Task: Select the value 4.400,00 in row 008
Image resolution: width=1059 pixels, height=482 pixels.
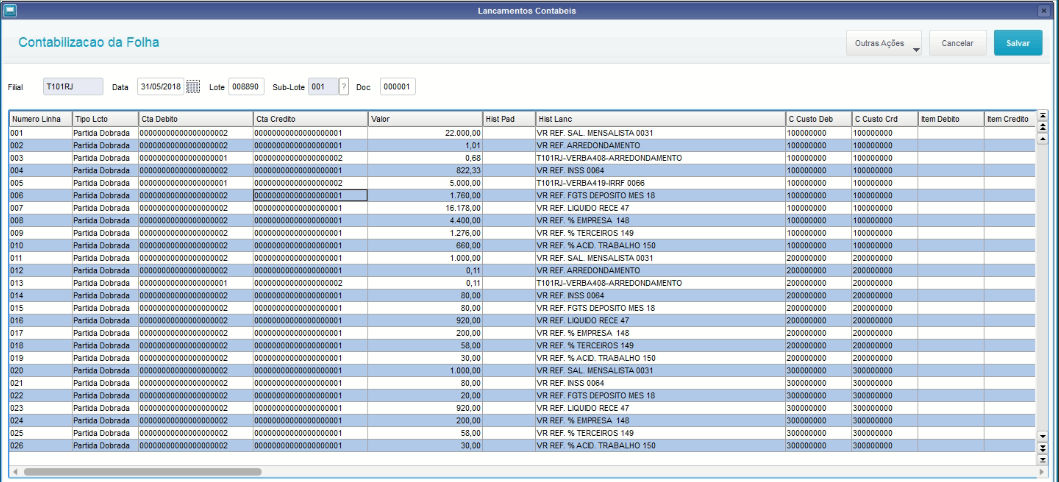Action: 425,220
